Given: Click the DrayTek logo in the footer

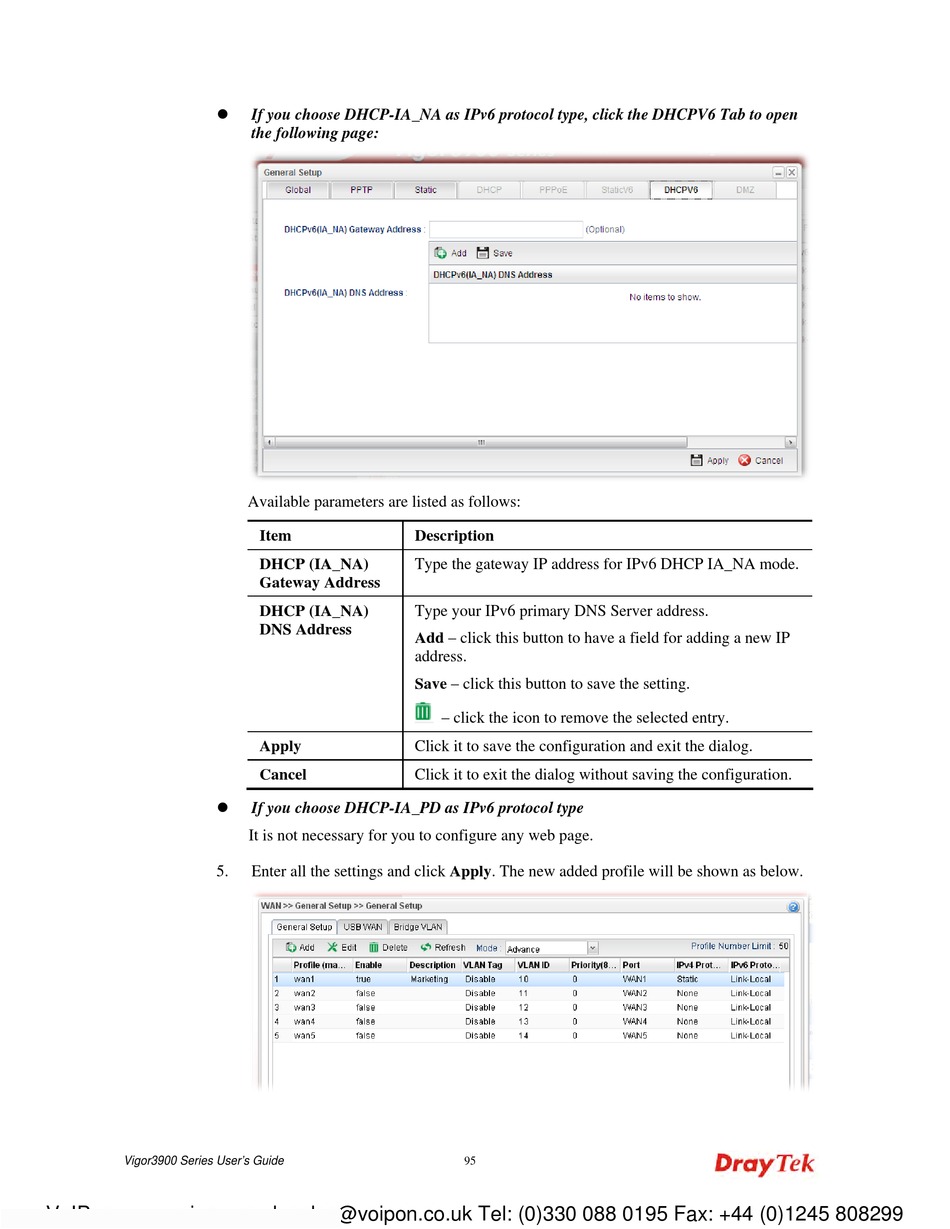Looking at the screenshot, I should (765, 1163).
